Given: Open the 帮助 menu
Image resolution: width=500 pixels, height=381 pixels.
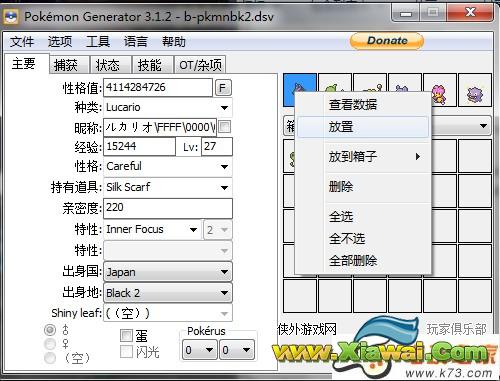Looking at the screenshot, I should tap(174, 42).
